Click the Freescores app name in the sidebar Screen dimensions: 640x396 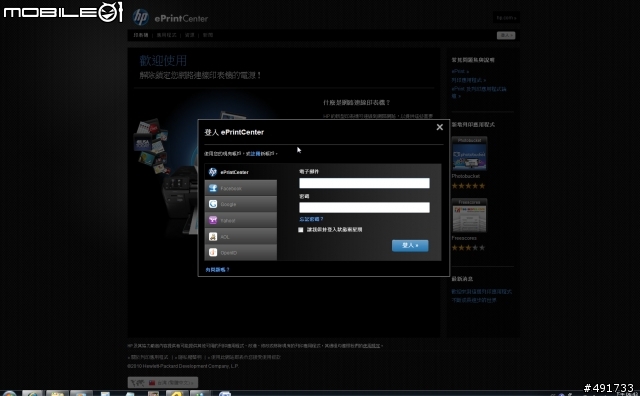(x=464, y=238)
